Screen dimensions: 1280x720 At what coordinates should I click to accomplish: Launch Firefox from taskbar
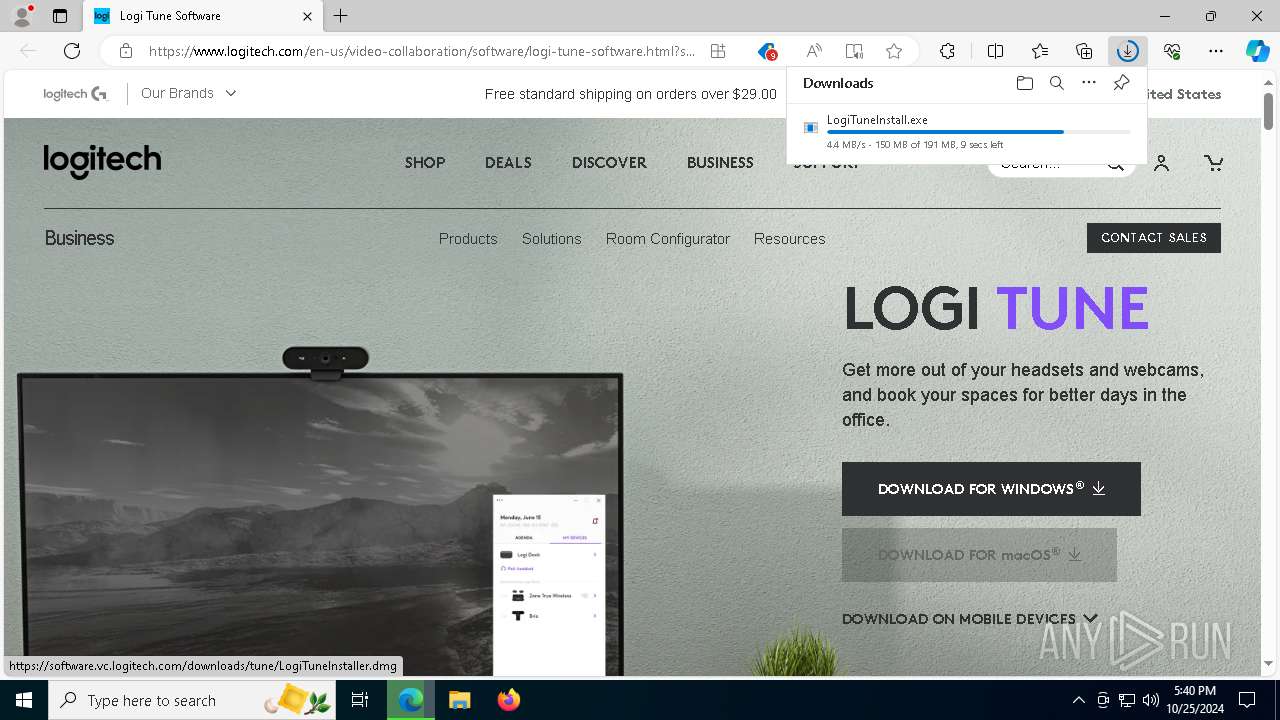[508, 700]
